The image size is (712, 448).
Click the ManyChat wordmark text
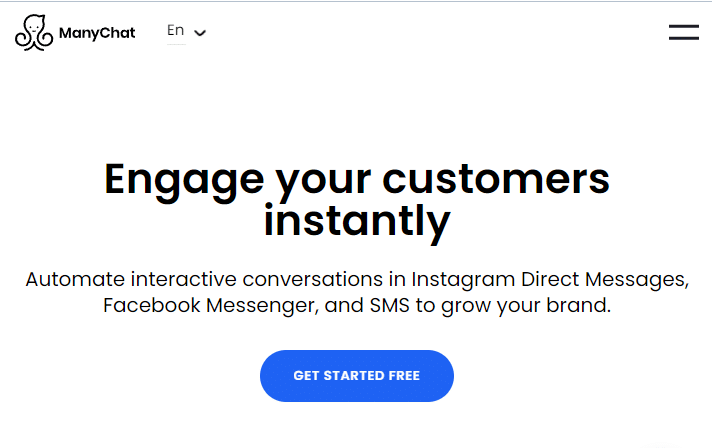pyautogui.click(x=97, y=33)
